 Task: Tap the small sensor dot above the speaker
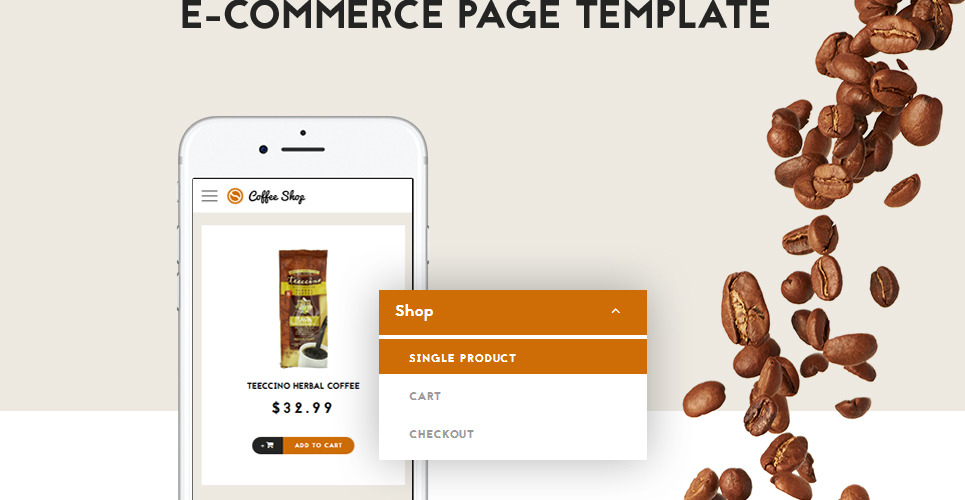[x=303, y=132]
